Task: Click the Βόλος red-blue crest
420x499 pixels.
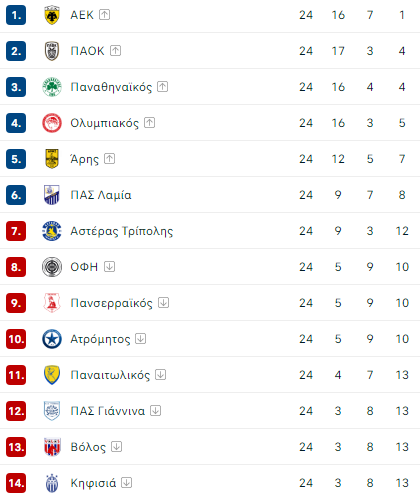Action: click(x=52, y=447)
